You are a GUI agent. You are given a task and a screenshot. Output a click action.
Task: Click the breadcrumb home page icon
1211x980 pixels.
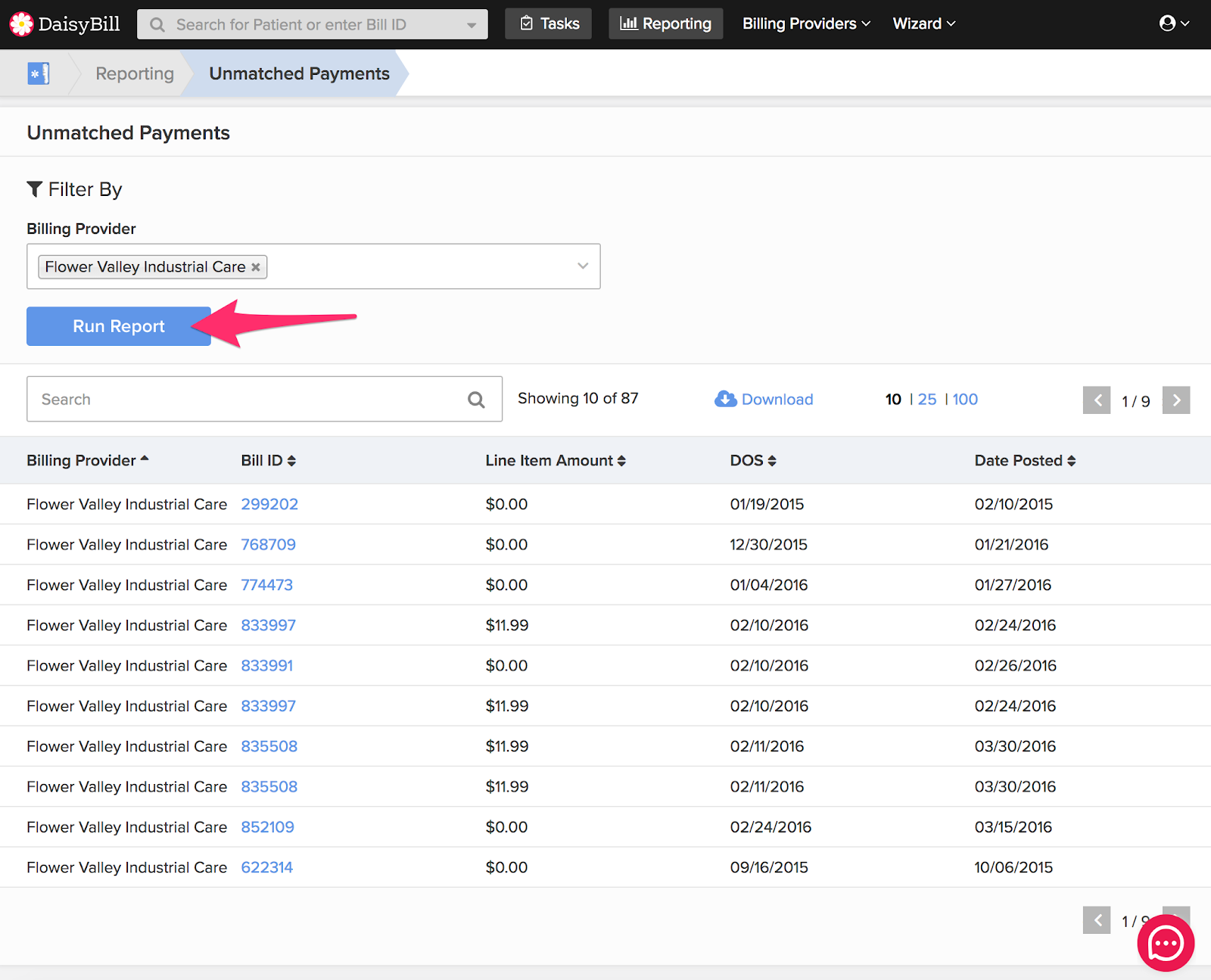[x=39, y=73]
